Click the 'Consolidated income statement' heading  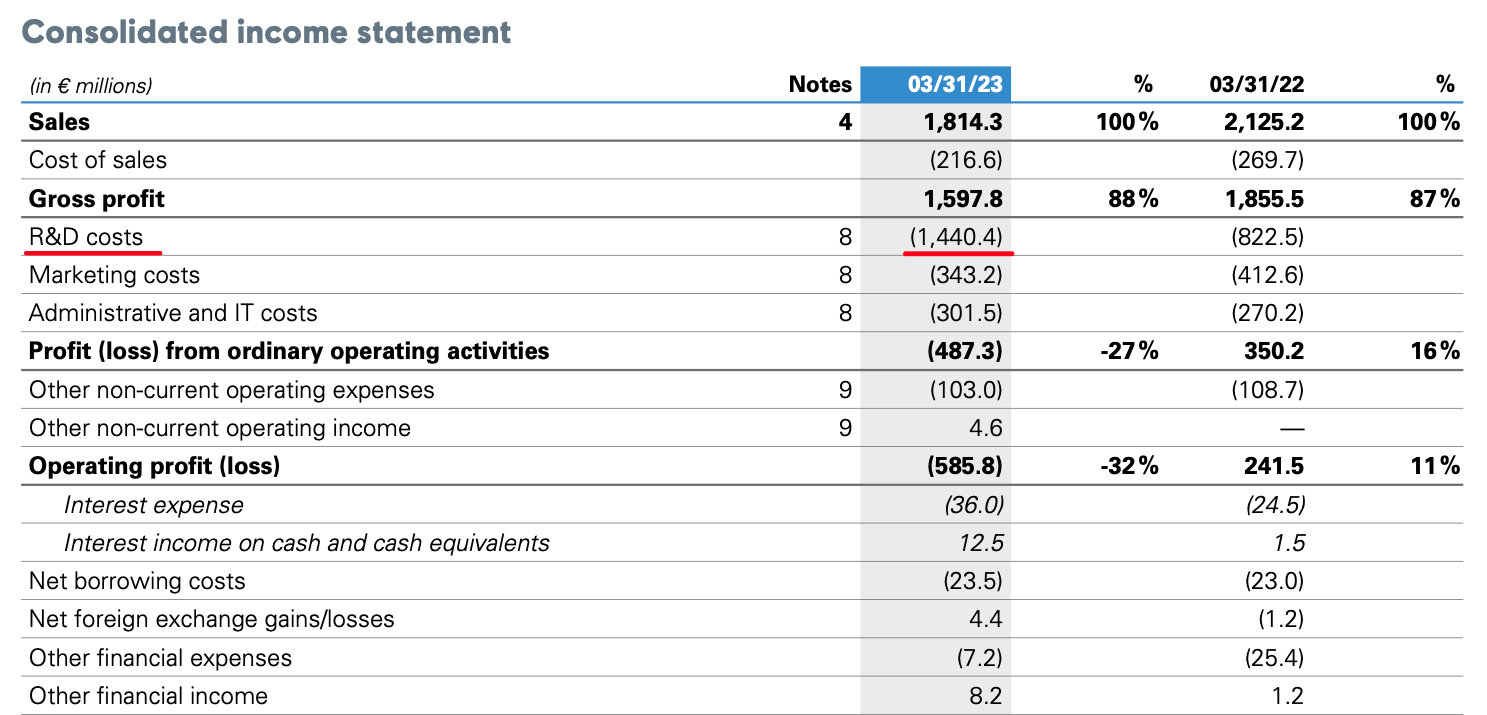[266, 32]
